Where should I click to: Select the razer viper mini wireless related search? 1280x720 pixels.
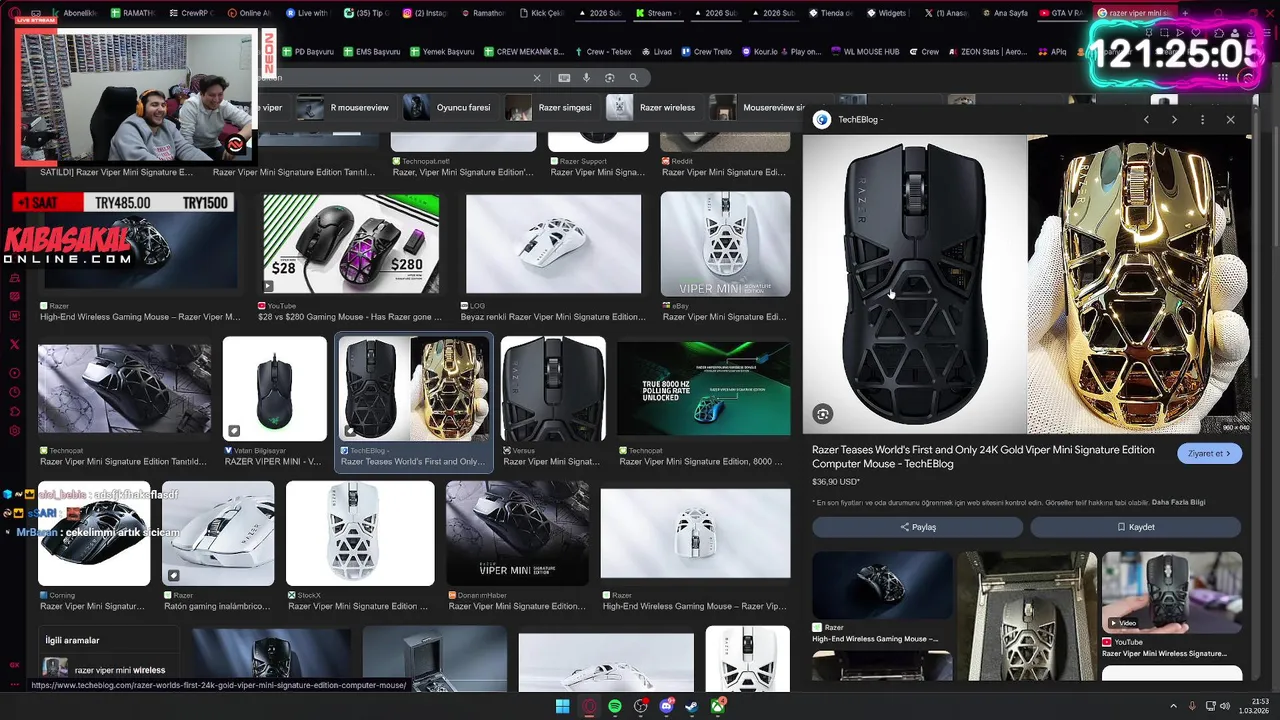click(110, 670)
